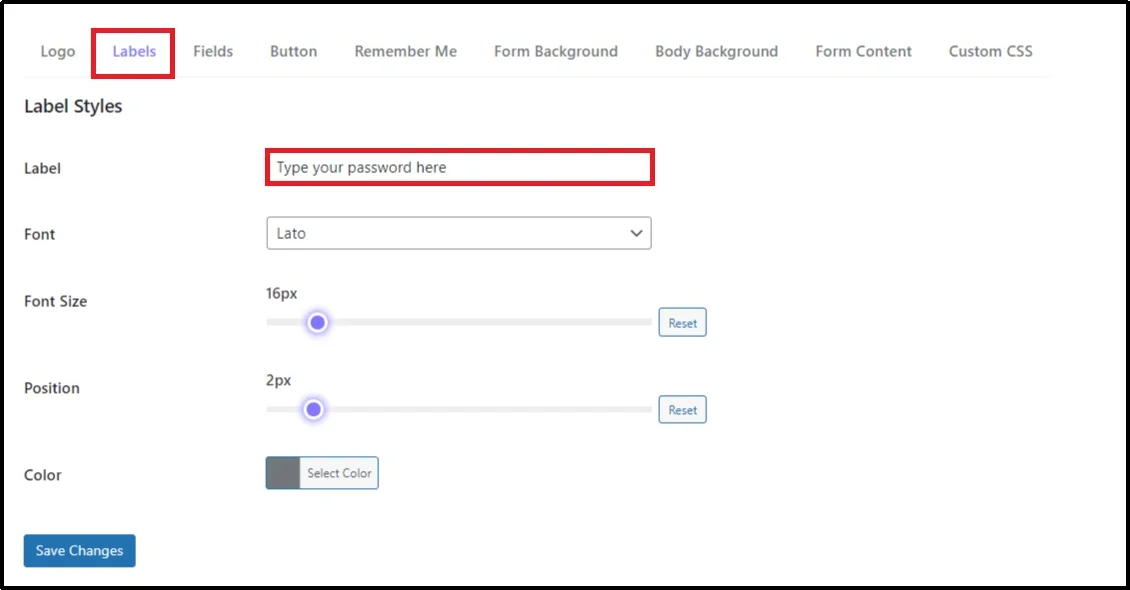Reset the Font Size slider

tap(681, 322)
